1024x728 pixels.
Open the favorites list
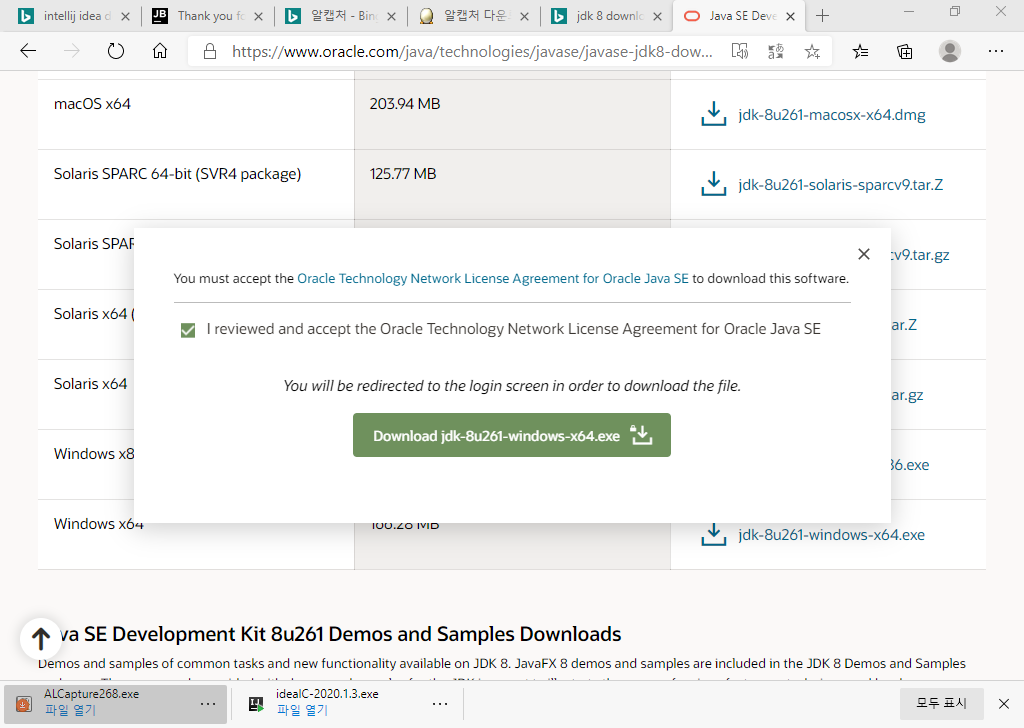point(860,52)
